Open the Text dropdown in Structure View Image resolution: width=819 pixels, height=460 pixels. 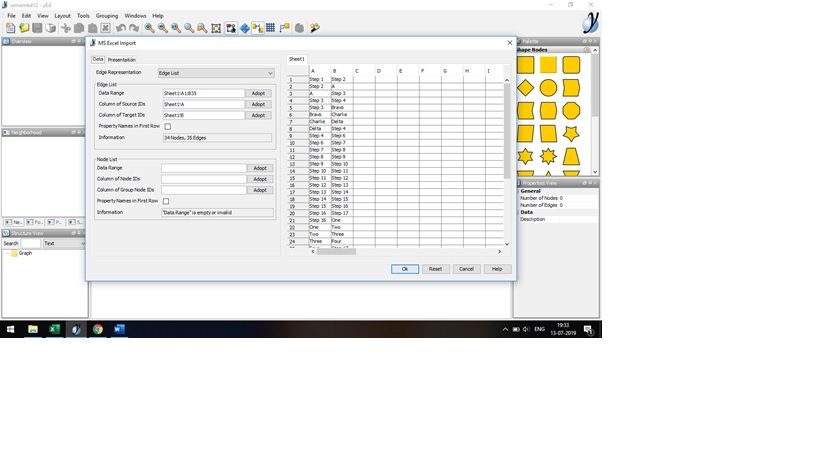[x=64, y=243]
